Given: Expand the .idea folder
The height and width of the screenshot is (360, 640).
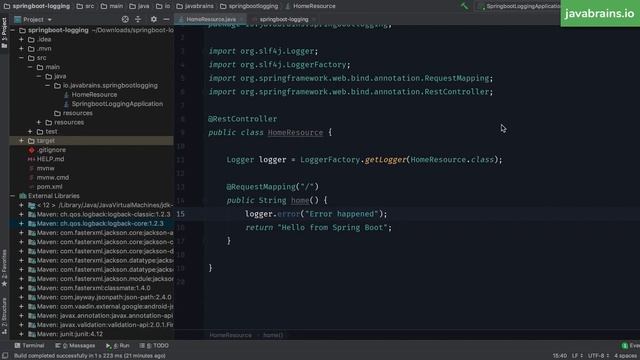Looking at the screenshot, I should [x=21, y=40].
